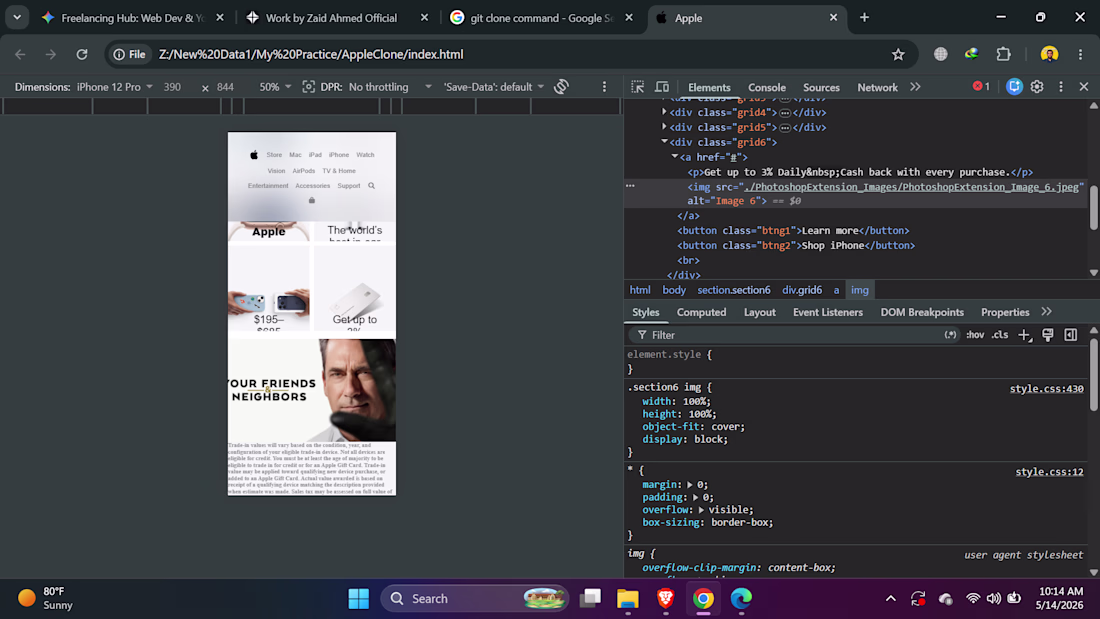This screenshot has height=619, width=1100.
Task: Open the DOM Breakpoints tab
Action: click(922, 312)
